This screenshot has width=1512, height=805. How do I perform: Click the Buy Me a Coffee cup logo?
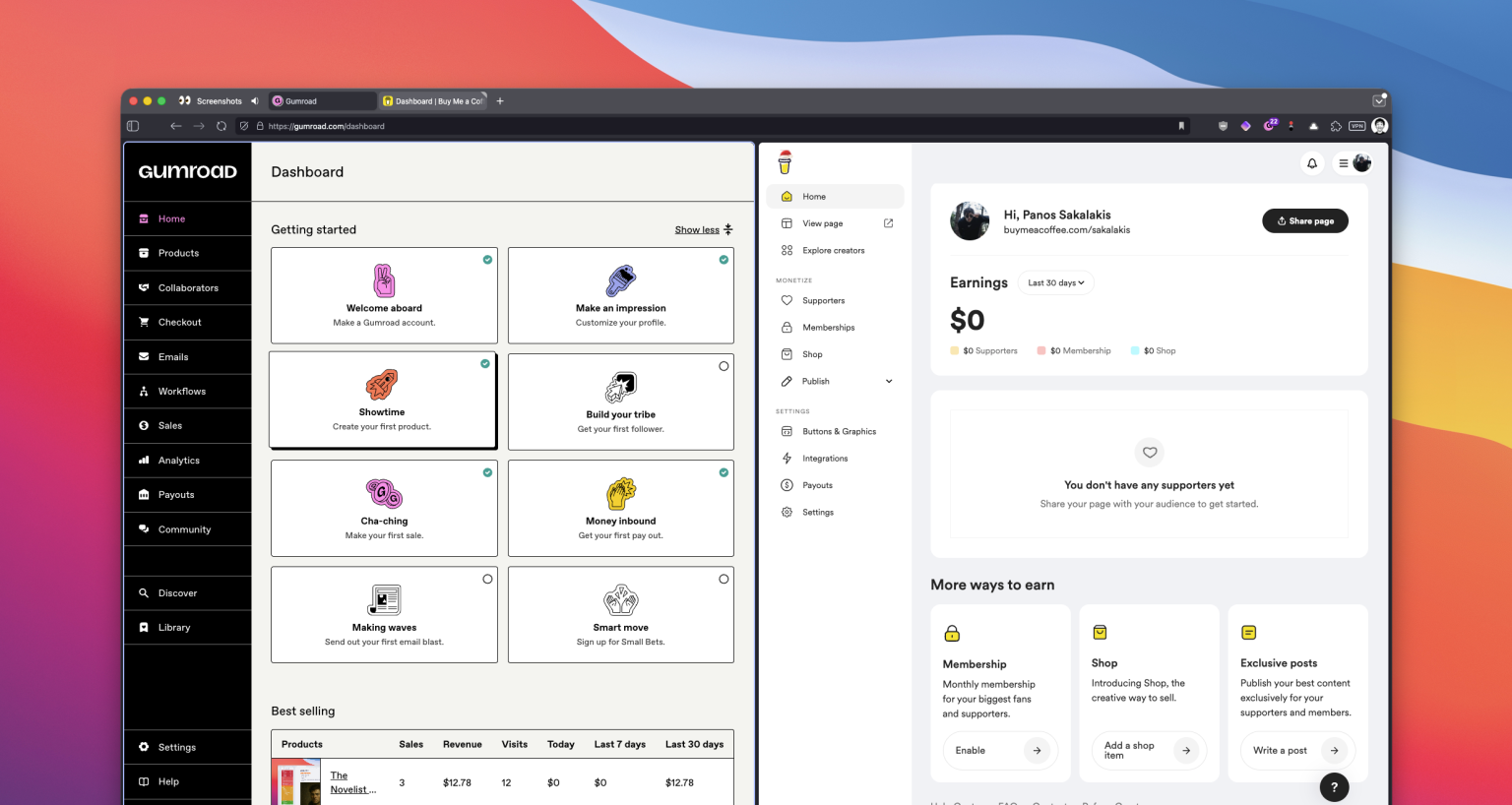785,162
